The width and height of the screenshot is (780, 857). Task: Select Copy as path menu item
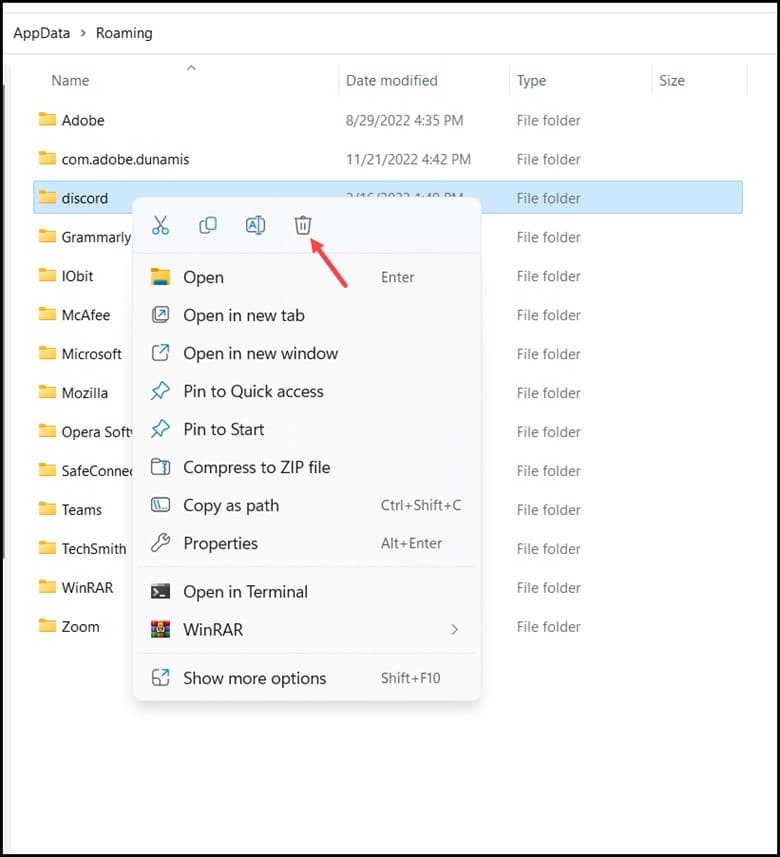pos(231,505)
